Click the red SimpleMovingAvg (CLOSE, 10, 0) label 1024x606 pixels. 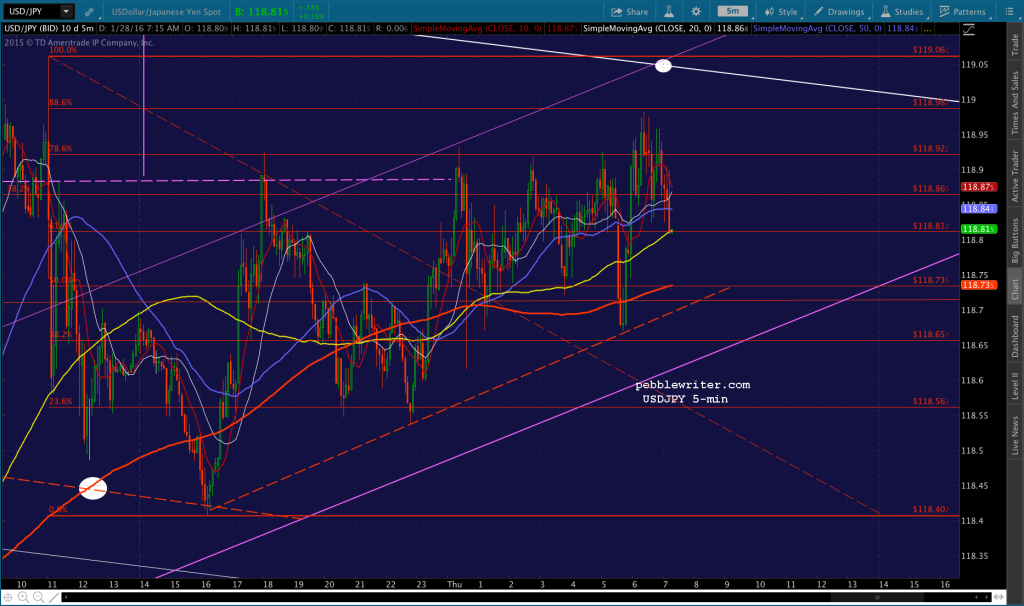477,29
